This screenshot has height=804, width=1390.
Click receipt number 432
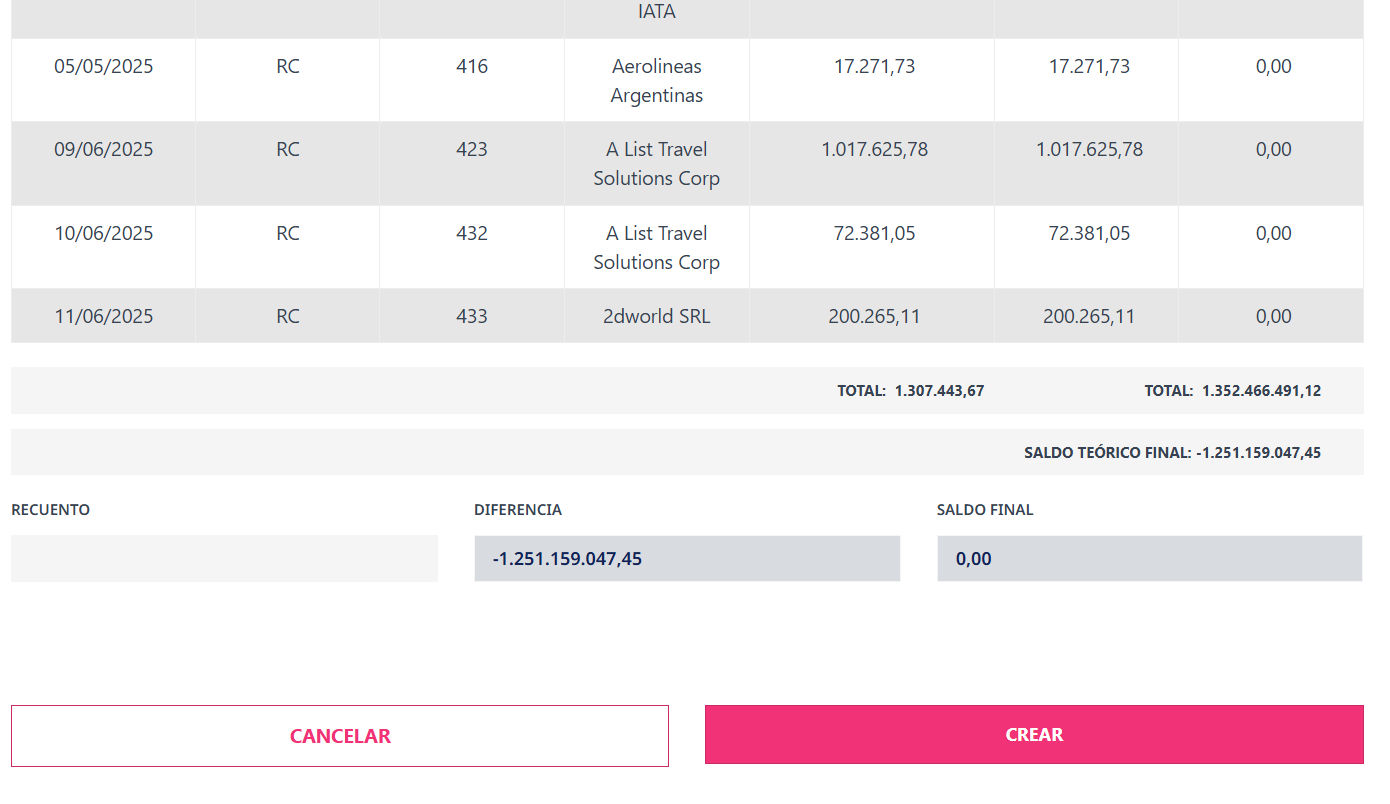(472, 234)
